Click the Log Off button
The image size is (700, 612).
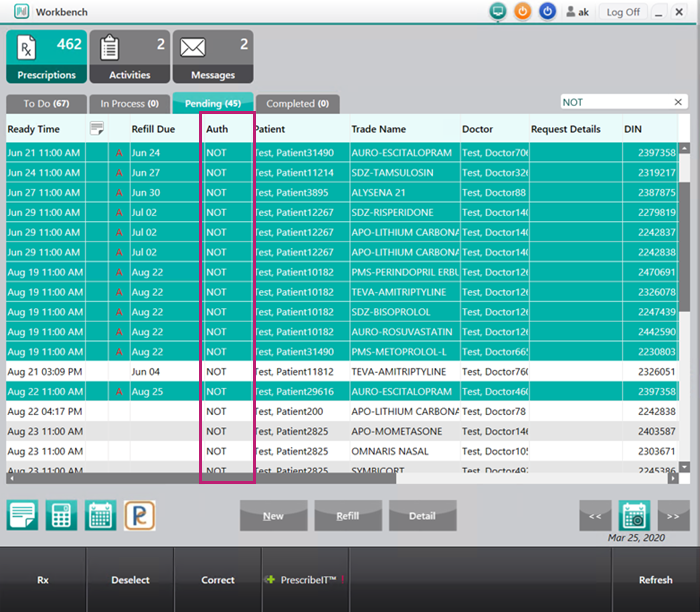(623, 12)
